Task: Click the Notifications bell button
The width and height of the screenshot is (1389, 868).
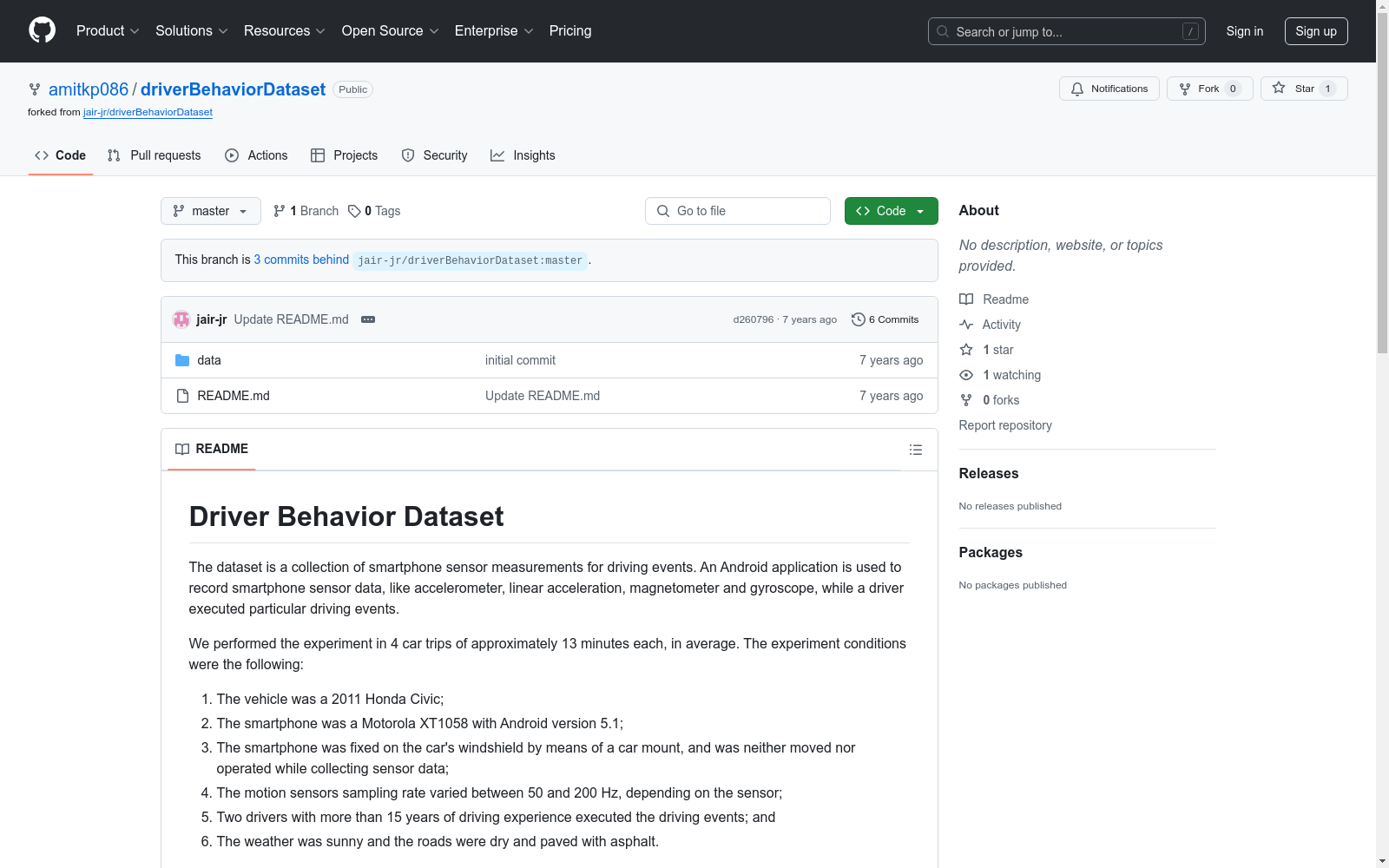Action: (x=1109, y=89)
